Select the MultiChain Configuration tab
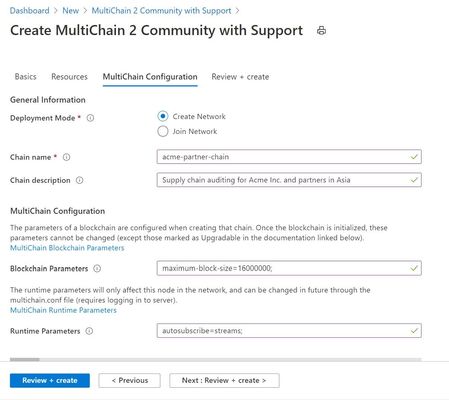 [150, 77]
